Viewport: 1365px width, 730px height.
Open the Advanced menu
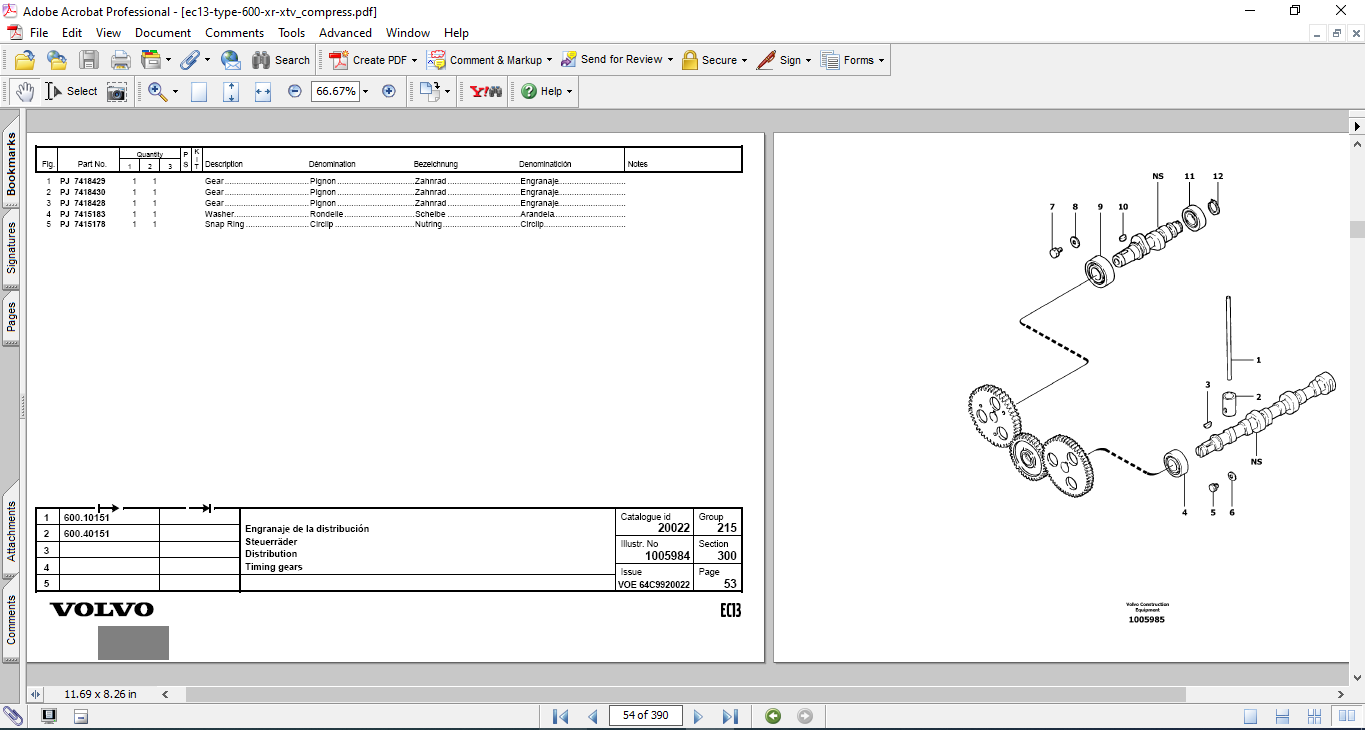(x=345, y=33)
